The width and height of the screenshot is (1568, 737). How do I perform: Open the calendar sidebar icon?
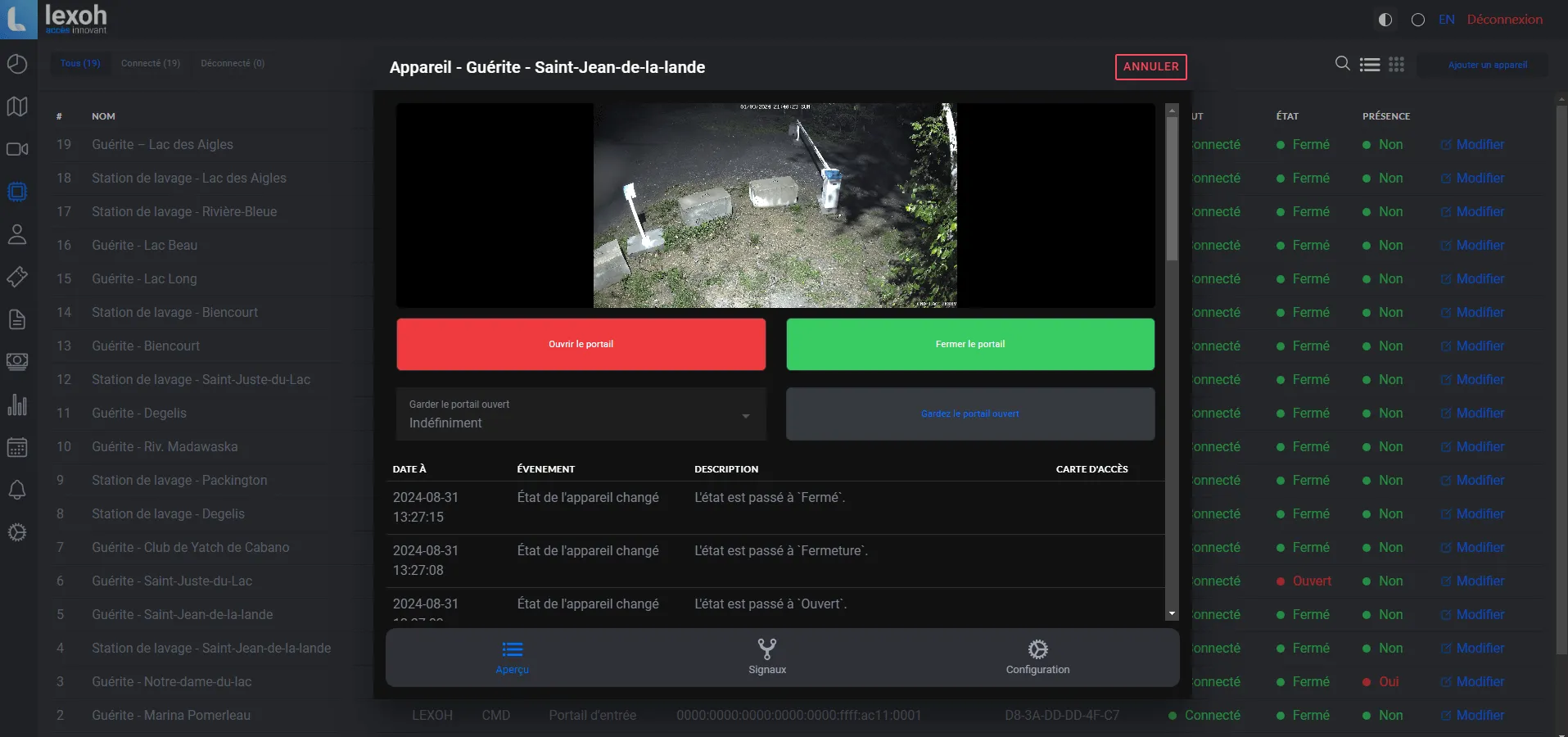16,447
